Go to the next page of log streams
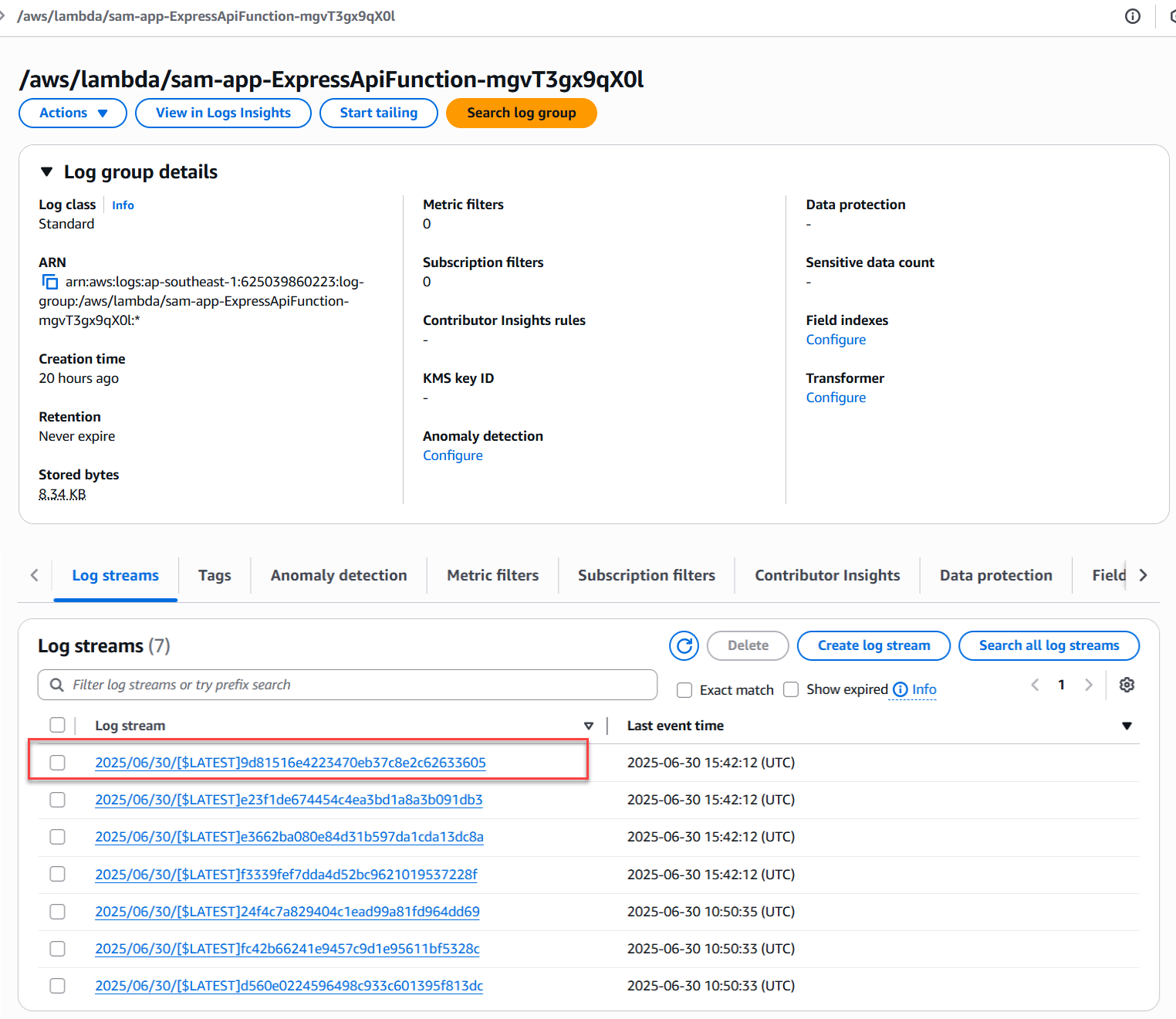The height and width of the screenshot is (1019, 1176). click(x=1089, y=685)
